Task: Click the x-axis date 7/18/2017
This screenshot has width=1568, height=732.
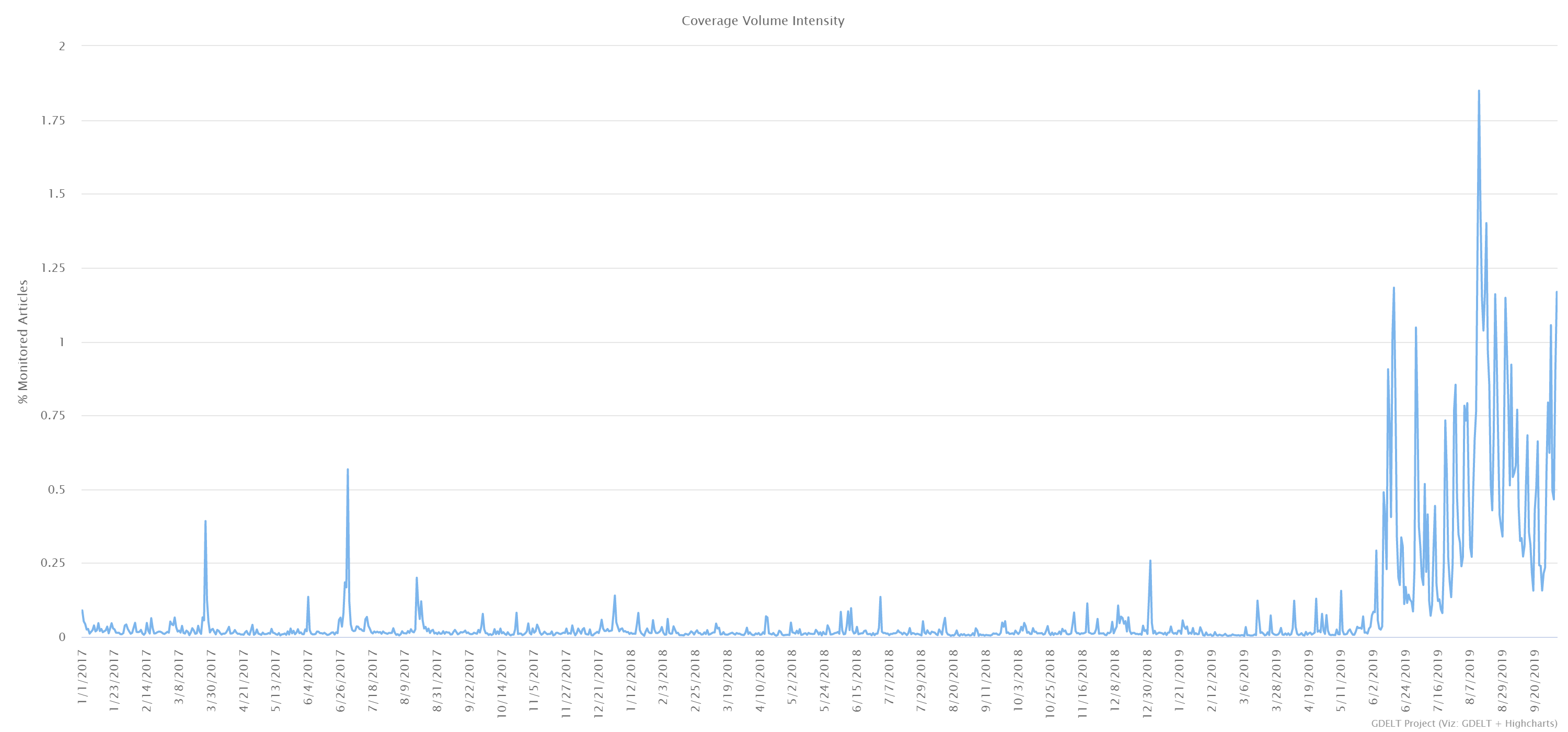Action: (x=373, y=680)
